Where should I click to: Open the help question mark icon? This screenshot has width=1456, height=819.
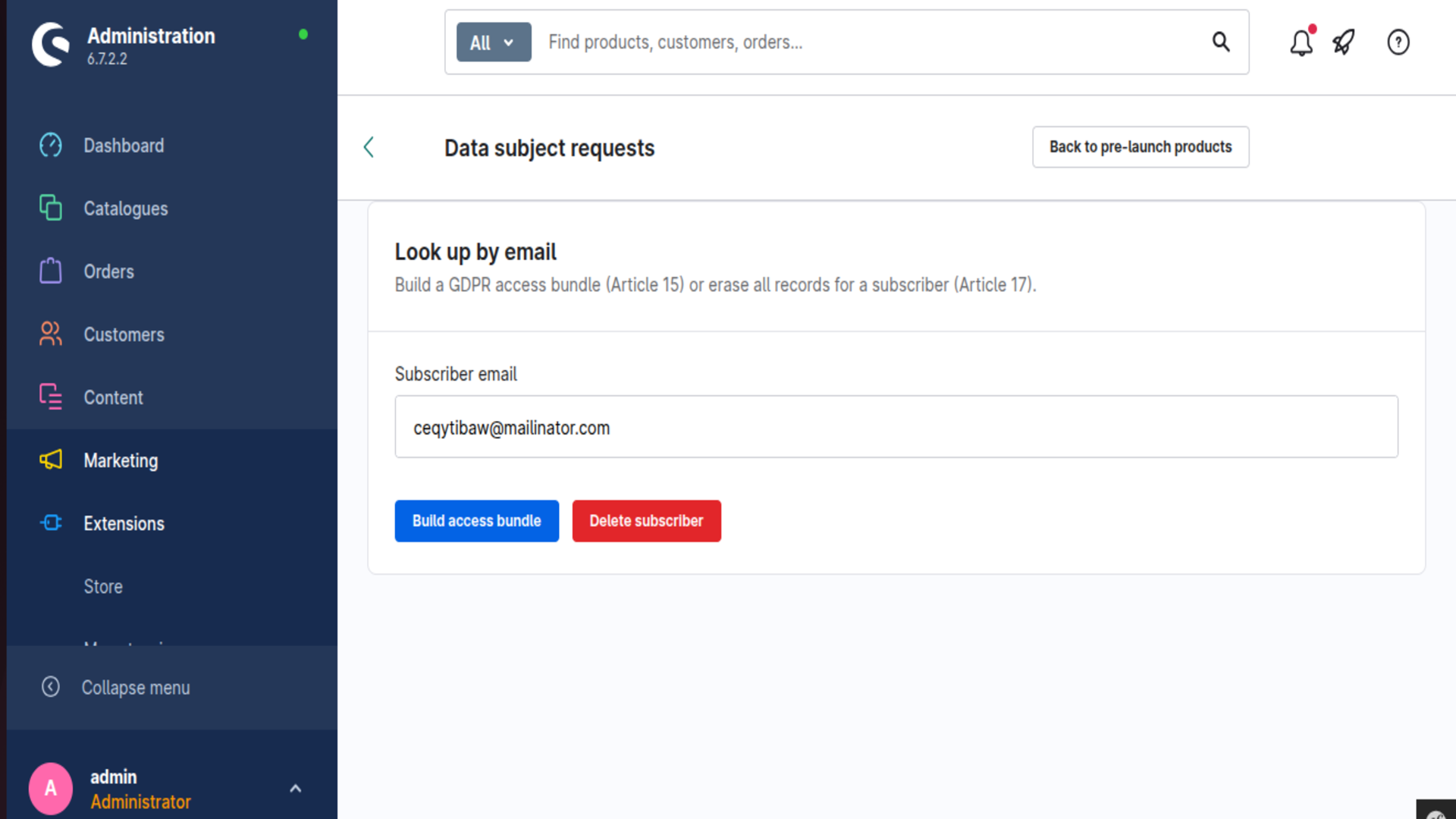[1398, 42]
